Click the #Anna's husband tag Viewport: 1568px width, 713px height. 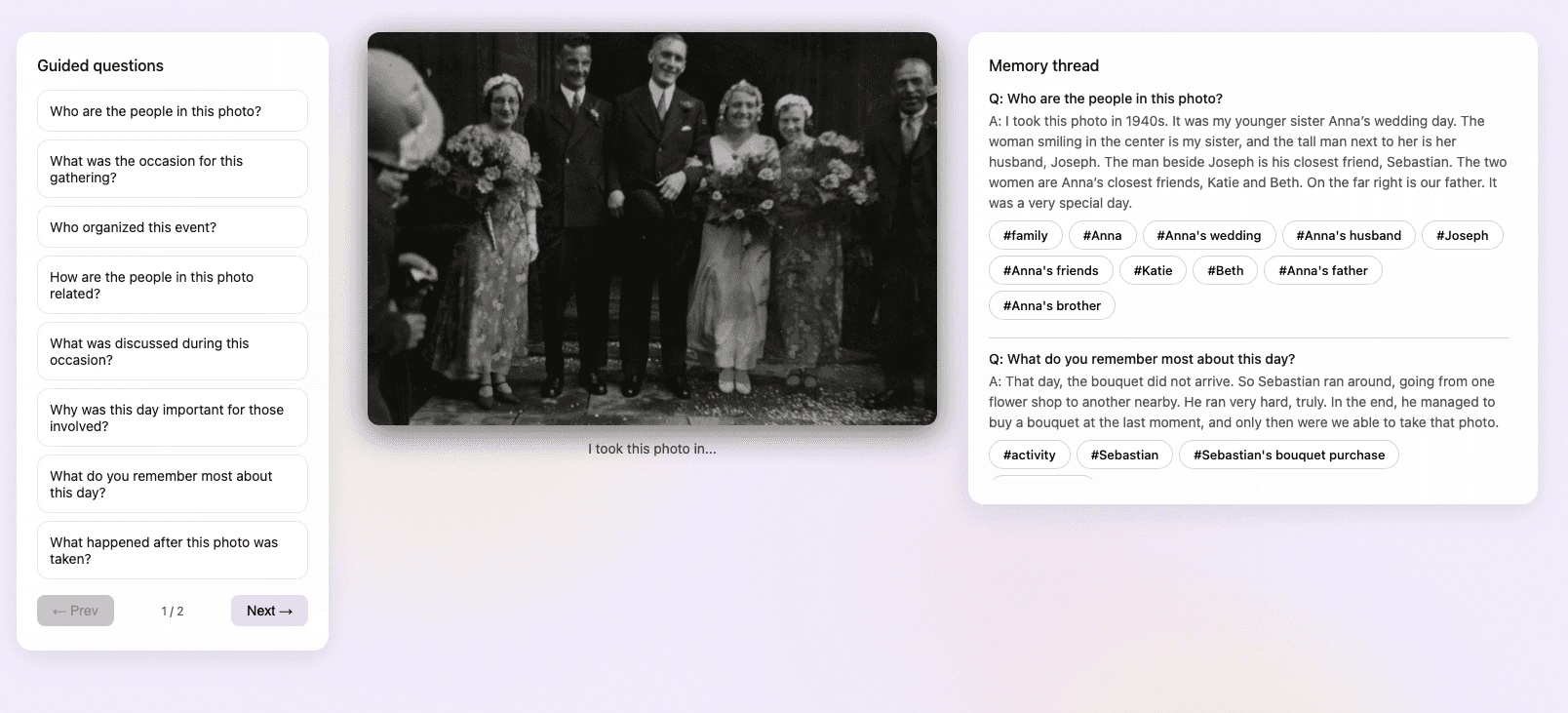(1349, 235)
